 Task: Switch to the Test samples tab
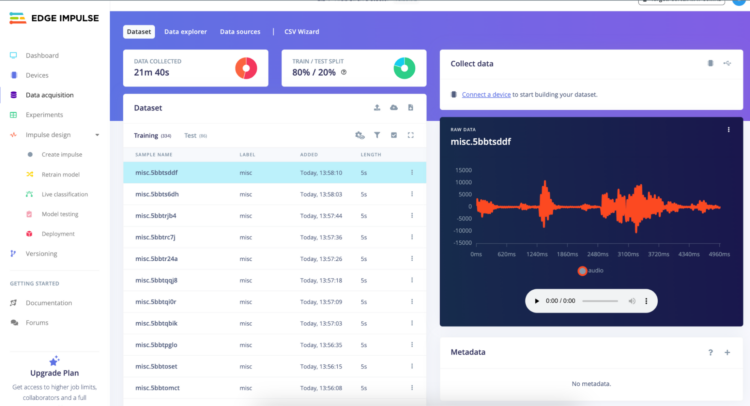click(x=190, y=135)
